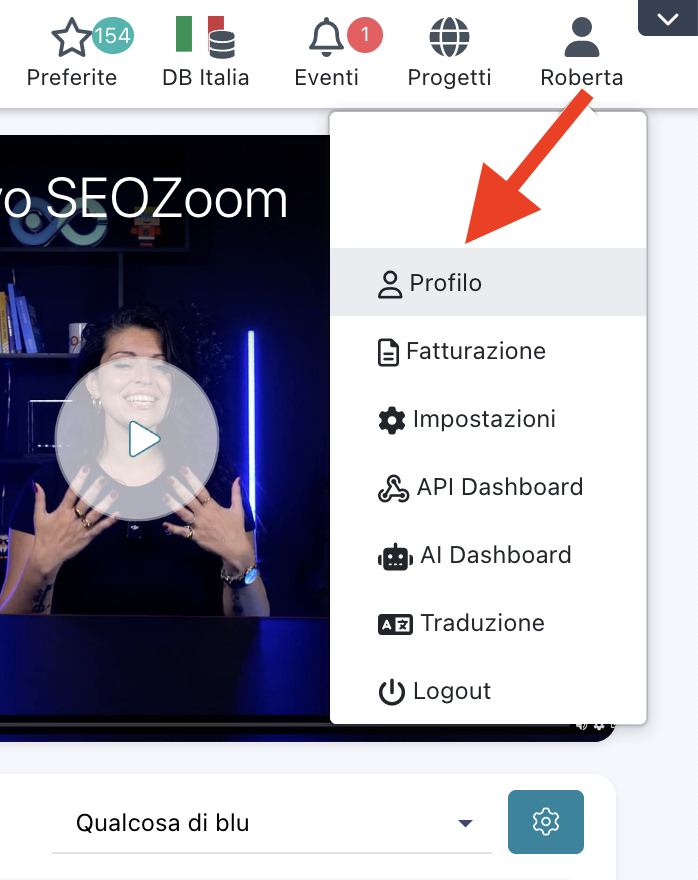698x880 pixels.
Task: Click the Progetti globe icon
Action: tap(449, 37)
